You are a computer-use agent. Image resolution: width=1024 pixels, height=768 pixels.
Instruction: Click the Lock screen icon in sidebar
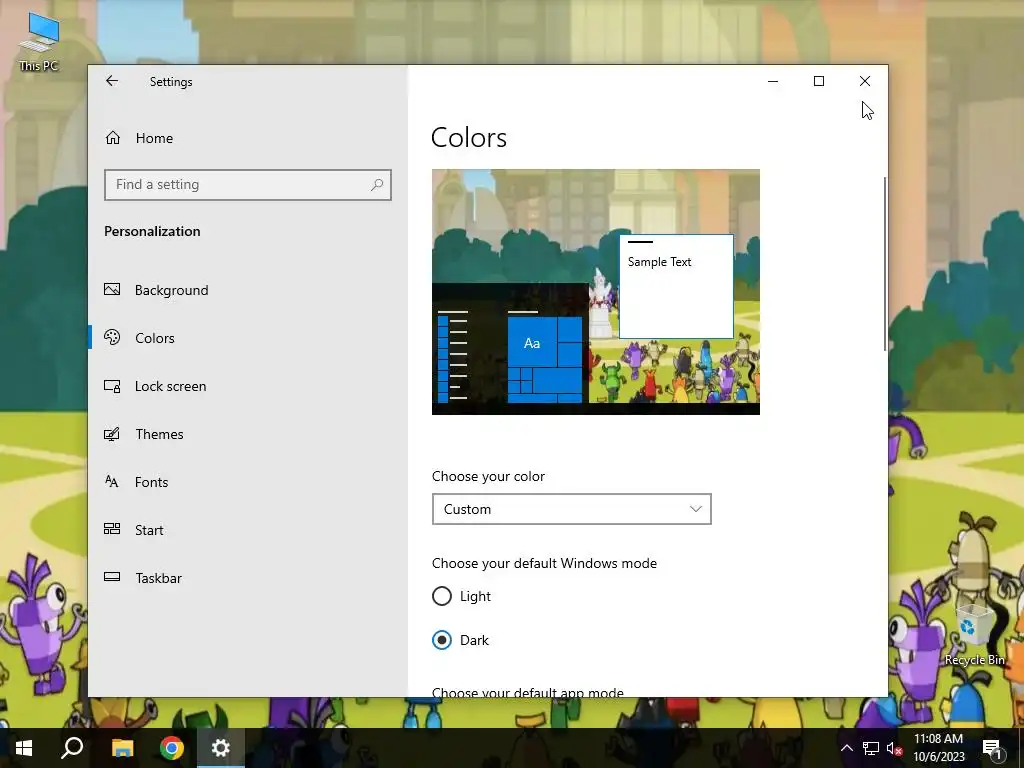112,386
